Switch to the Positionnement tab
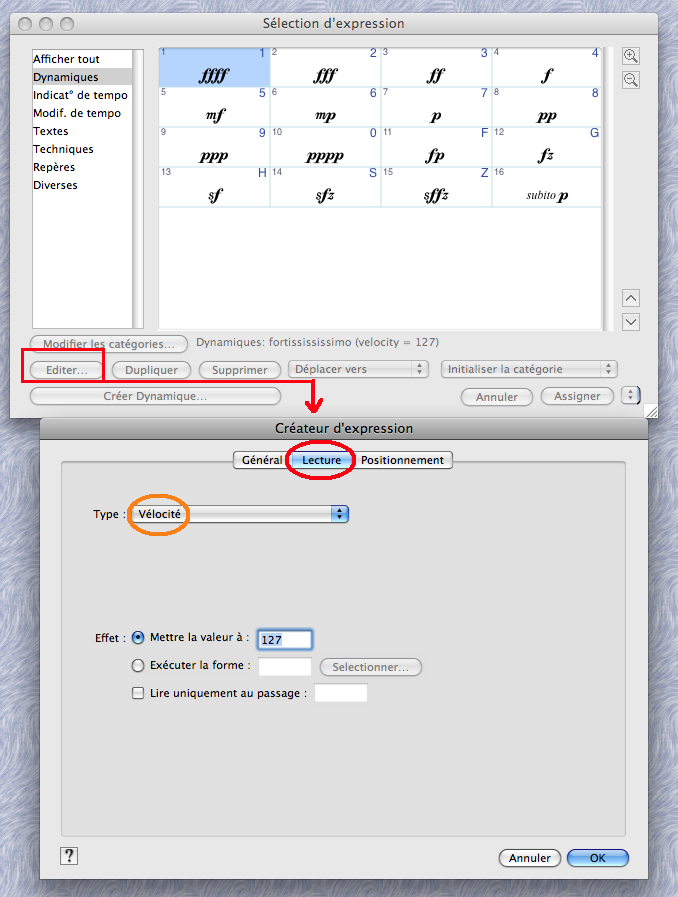 pos(403,460)
